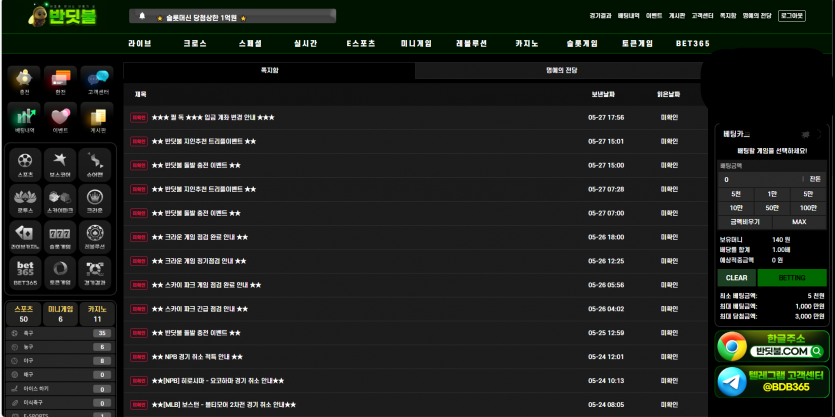Expand the 배구 sport row
This screenshot has height=417, width=835.
click(60, 374)
